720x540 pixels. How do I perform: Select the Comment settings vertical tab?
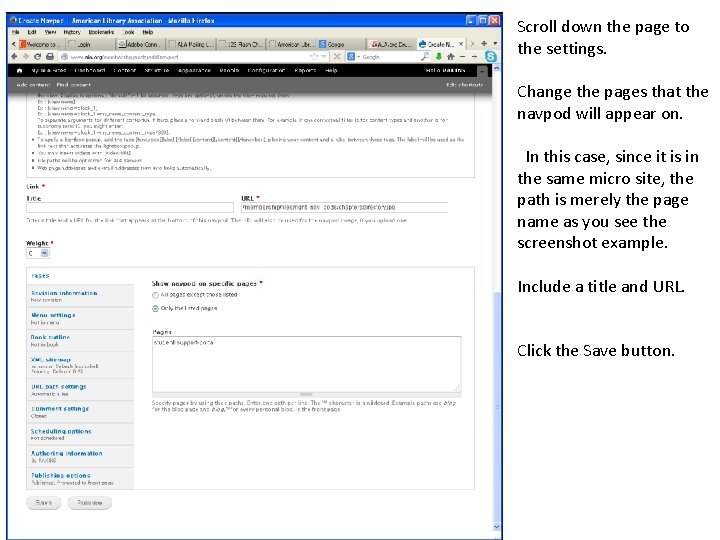[x=80, y=412]
